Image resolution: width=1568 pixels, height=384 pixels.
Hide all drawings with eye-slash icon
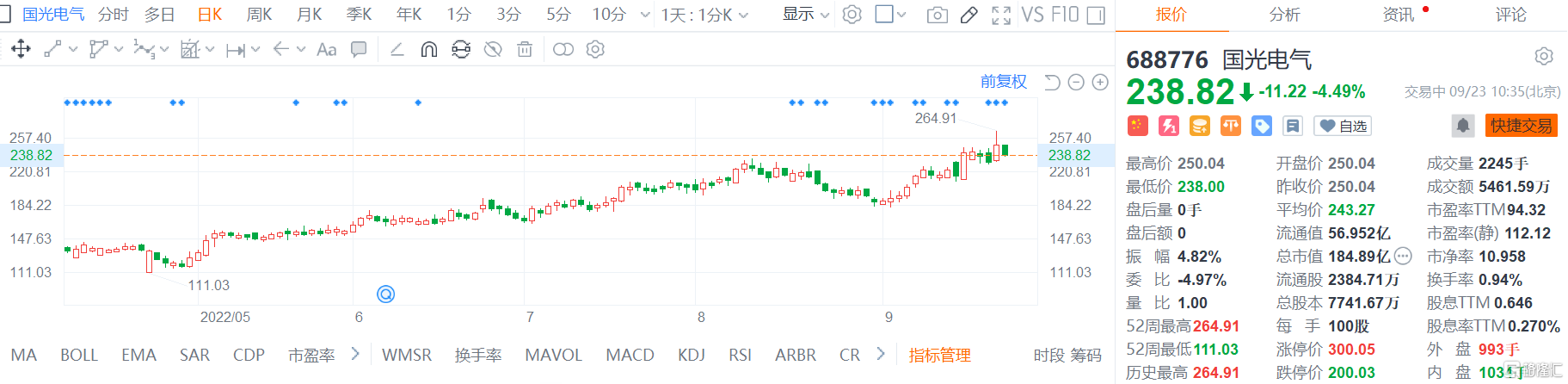493,49
